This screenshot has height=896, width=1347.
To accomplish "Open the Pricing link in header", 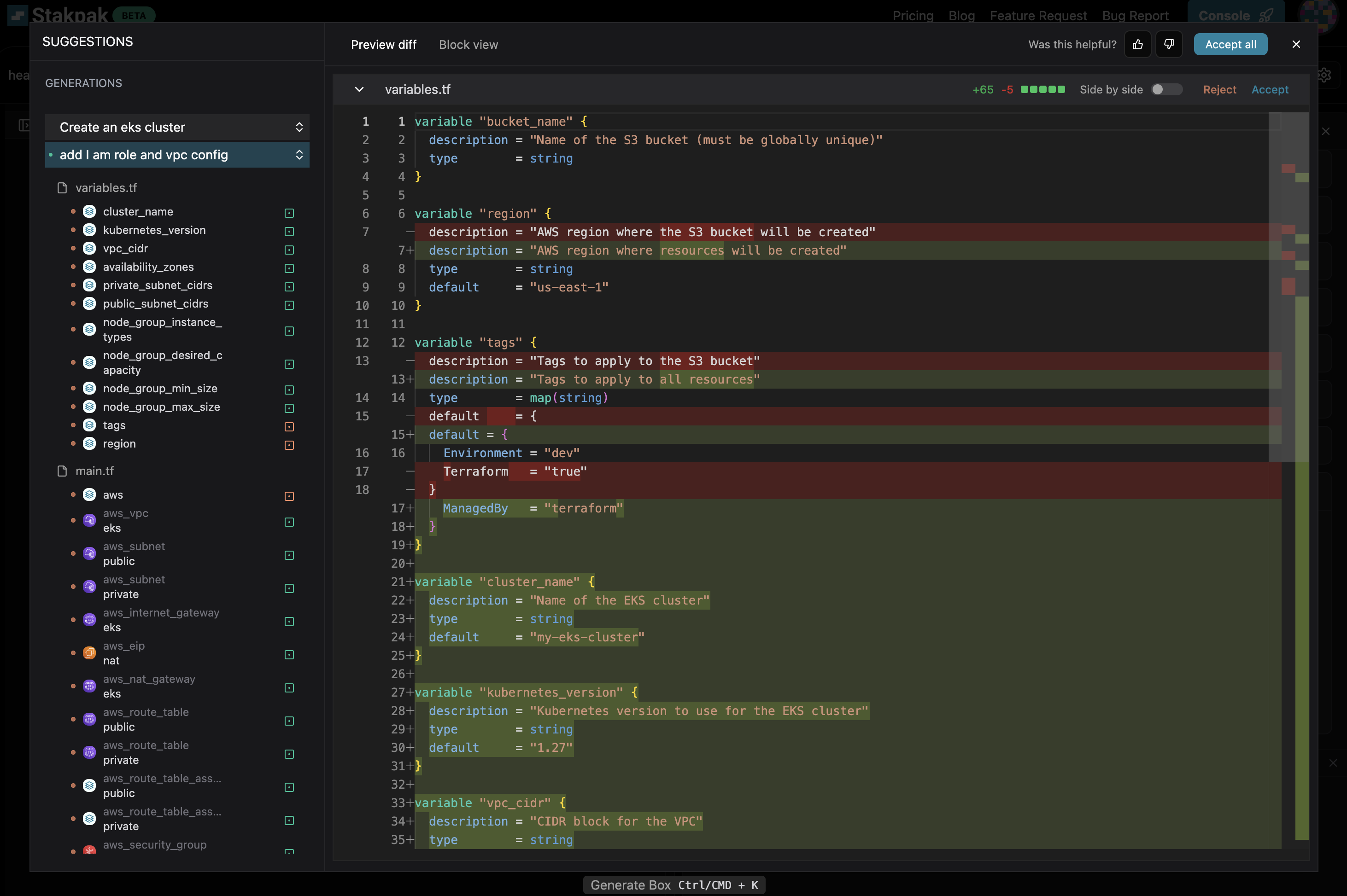I will 913,16.
